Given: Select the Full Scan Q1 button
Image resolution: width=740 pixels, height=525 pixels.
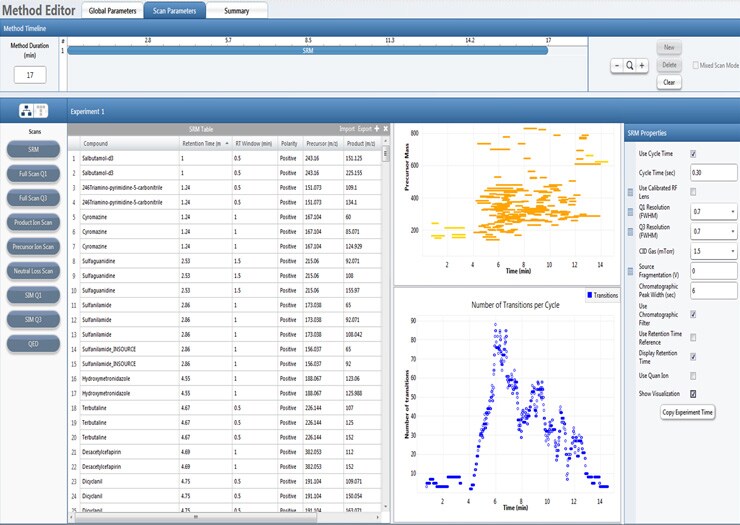Looking at the screenshot, I should tap(33, 174).
